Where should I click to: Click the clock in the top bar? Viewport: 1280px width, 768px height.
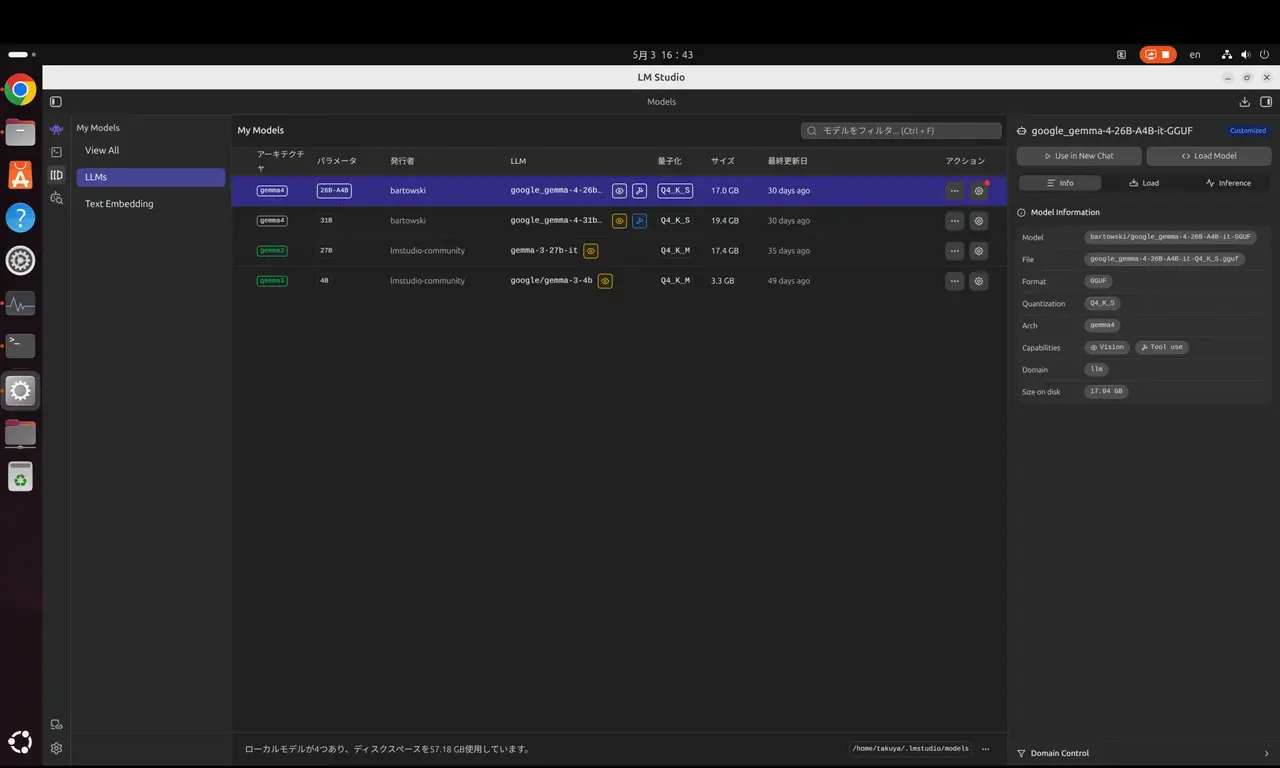[663, 55]
